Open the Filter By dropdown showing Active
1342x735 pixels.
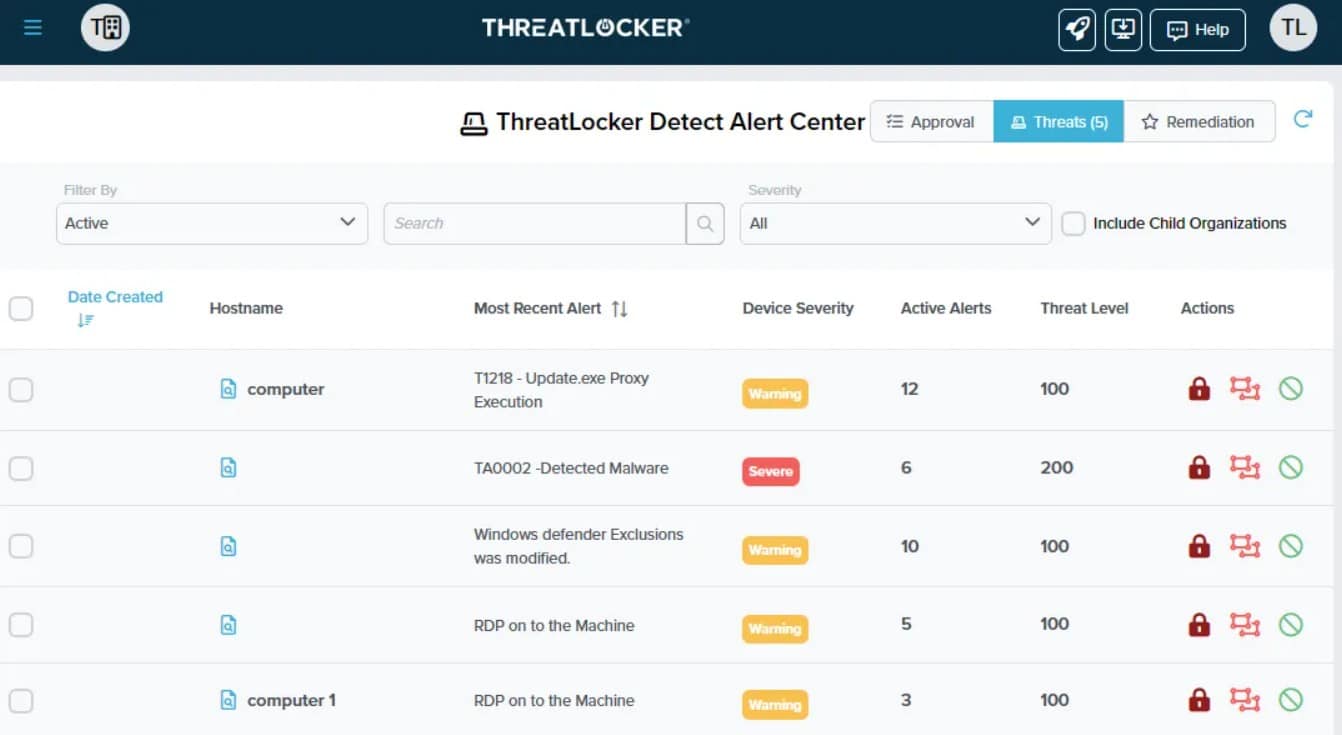pos(211,223)
